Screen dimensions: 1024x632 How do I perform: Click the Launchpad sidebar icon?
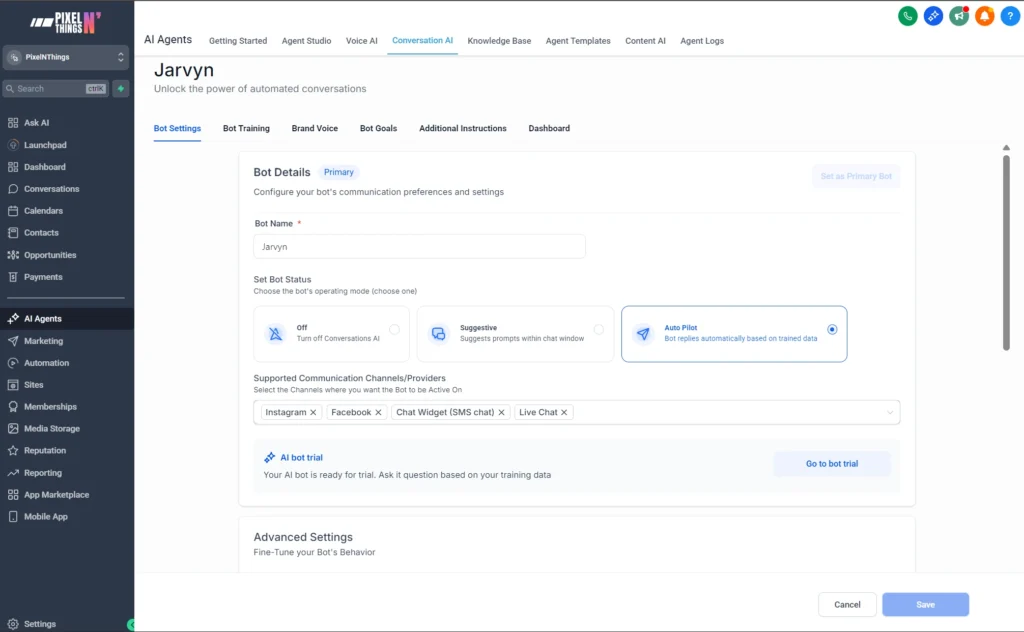pos(13,145)
